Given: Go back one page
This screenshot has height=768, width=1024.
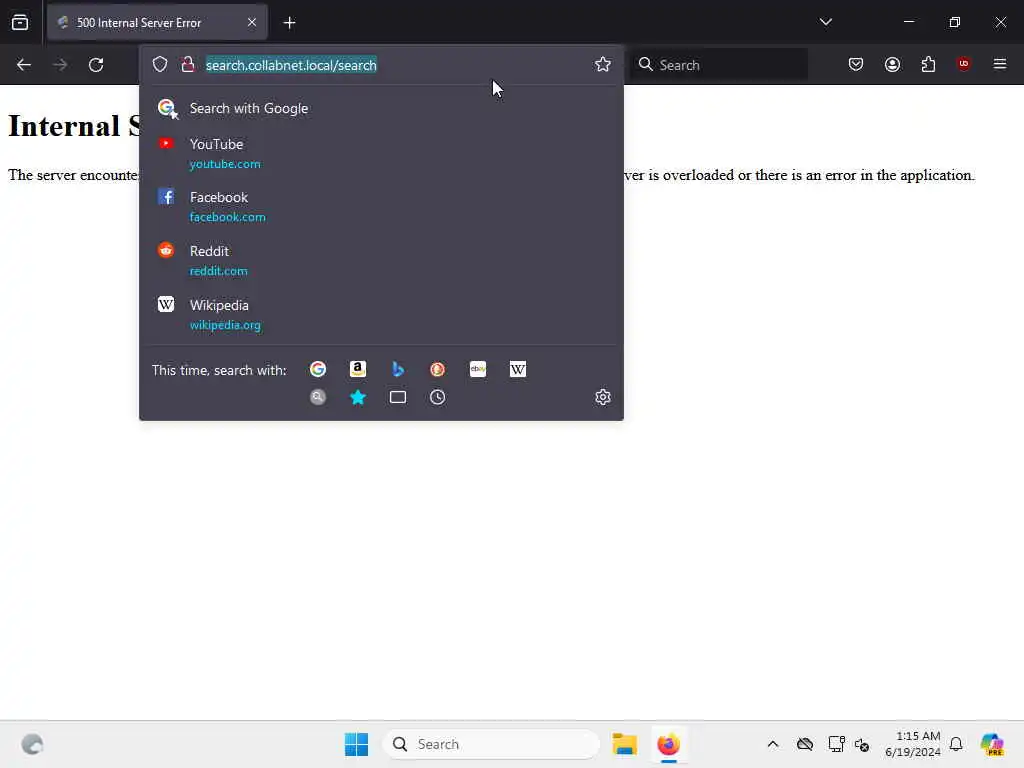Looking at the screenshot, I should click(24, 65).
